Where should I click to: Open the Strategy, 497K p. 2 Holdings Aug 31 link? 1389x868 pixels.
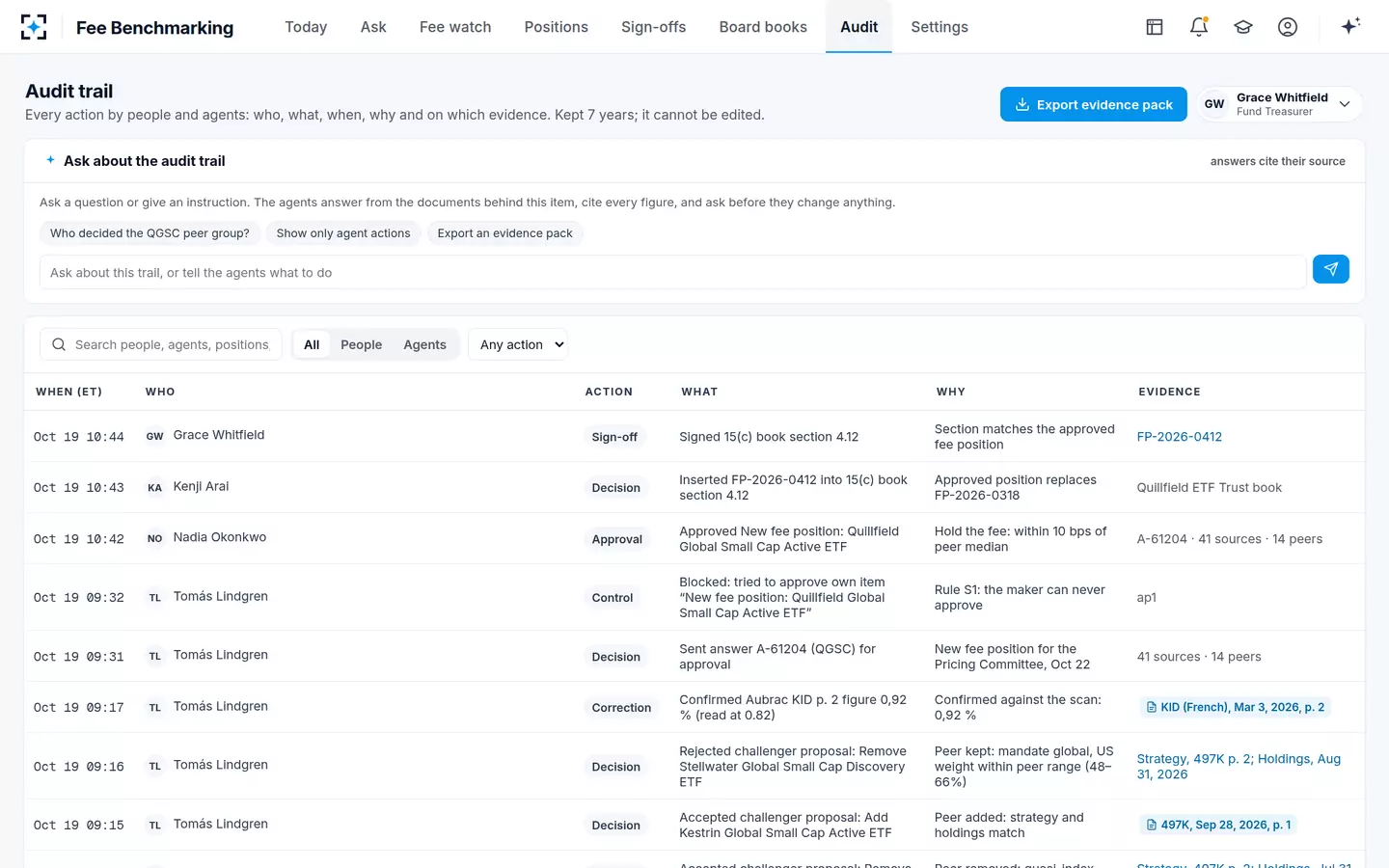(1239, 767)
